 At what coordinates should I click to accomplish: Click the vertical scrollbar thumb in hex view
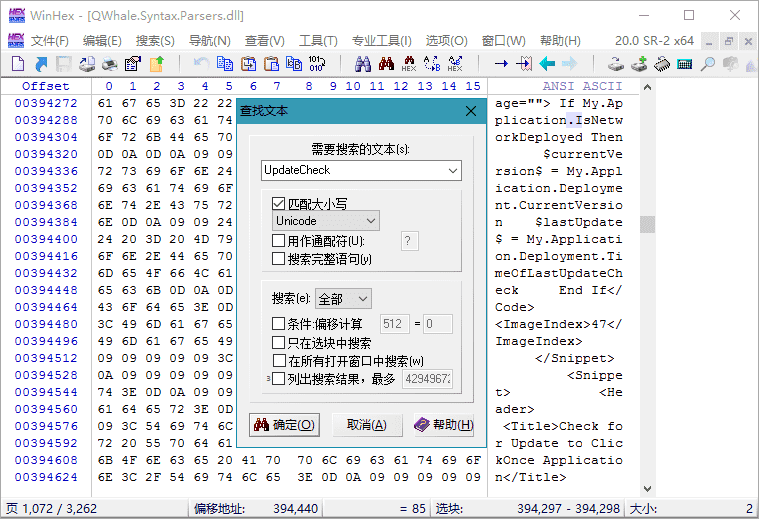pos(646,224)
